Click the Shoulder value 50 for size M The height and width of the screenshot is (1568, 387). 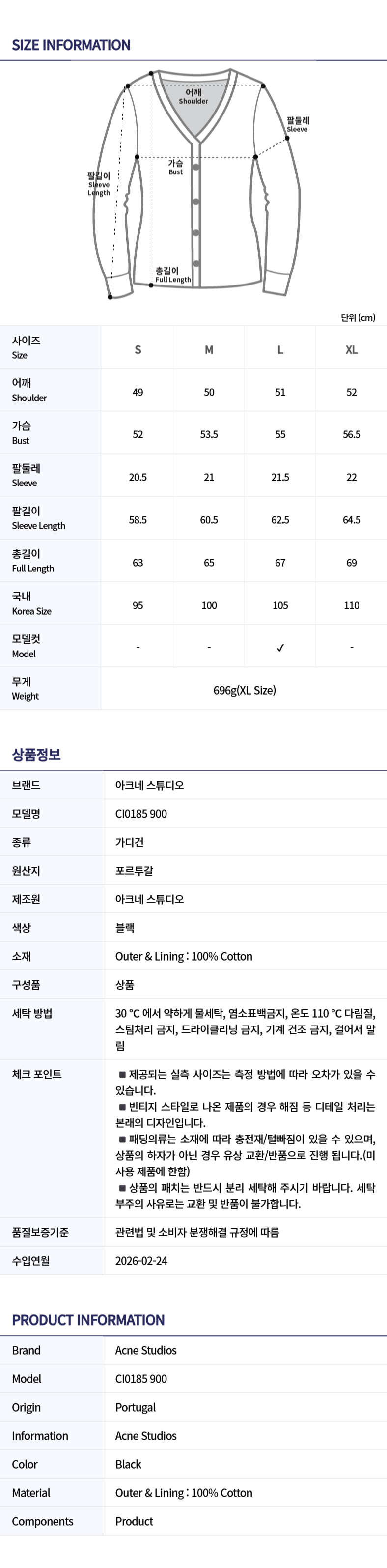[209, 392]
